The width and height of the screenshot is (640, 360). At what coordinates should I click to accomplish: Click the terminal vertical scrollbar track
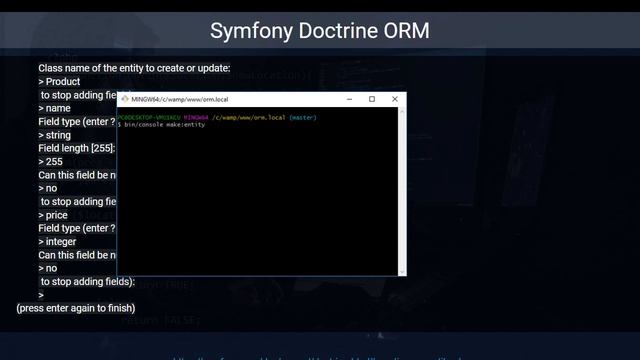pos(402,191)
